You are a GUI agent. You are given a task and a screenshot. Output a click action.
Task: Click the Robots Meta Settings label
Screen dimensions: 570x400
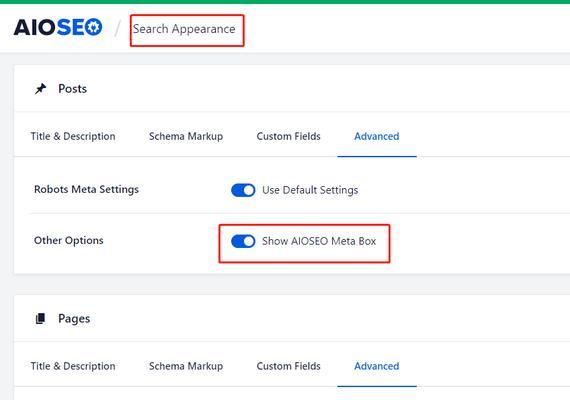[86, 189]
